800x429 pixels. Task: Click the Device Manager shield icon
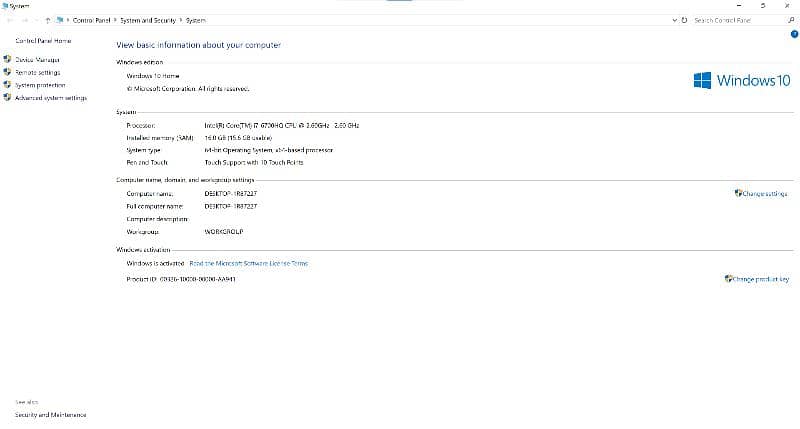(x=8, y=60)
